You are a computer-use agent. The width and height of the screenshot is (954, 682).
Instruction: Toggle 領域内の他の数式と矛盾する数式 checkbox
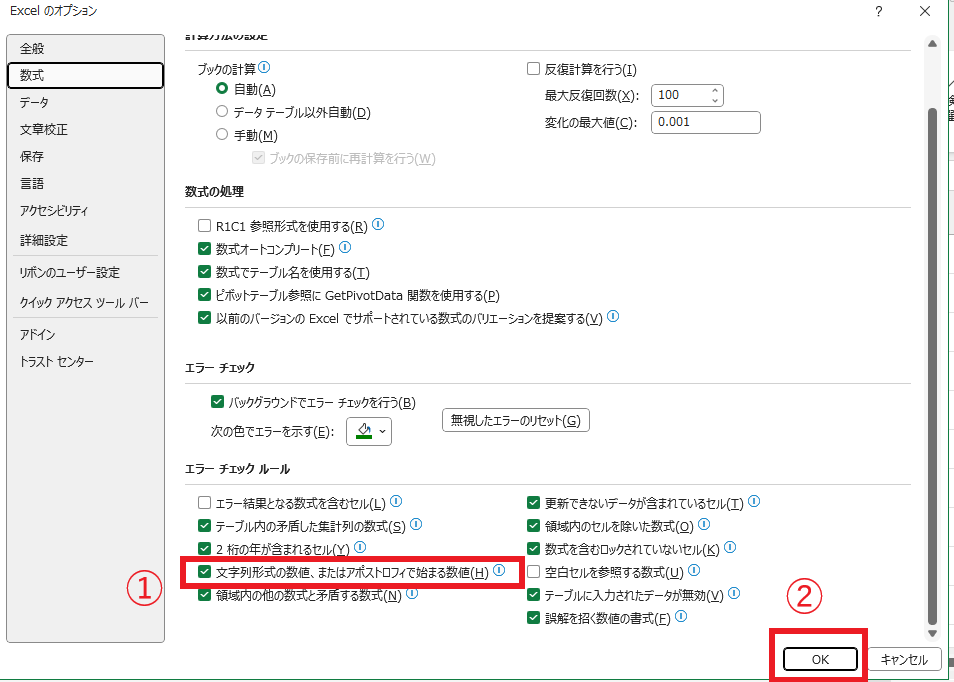point(204,594)
